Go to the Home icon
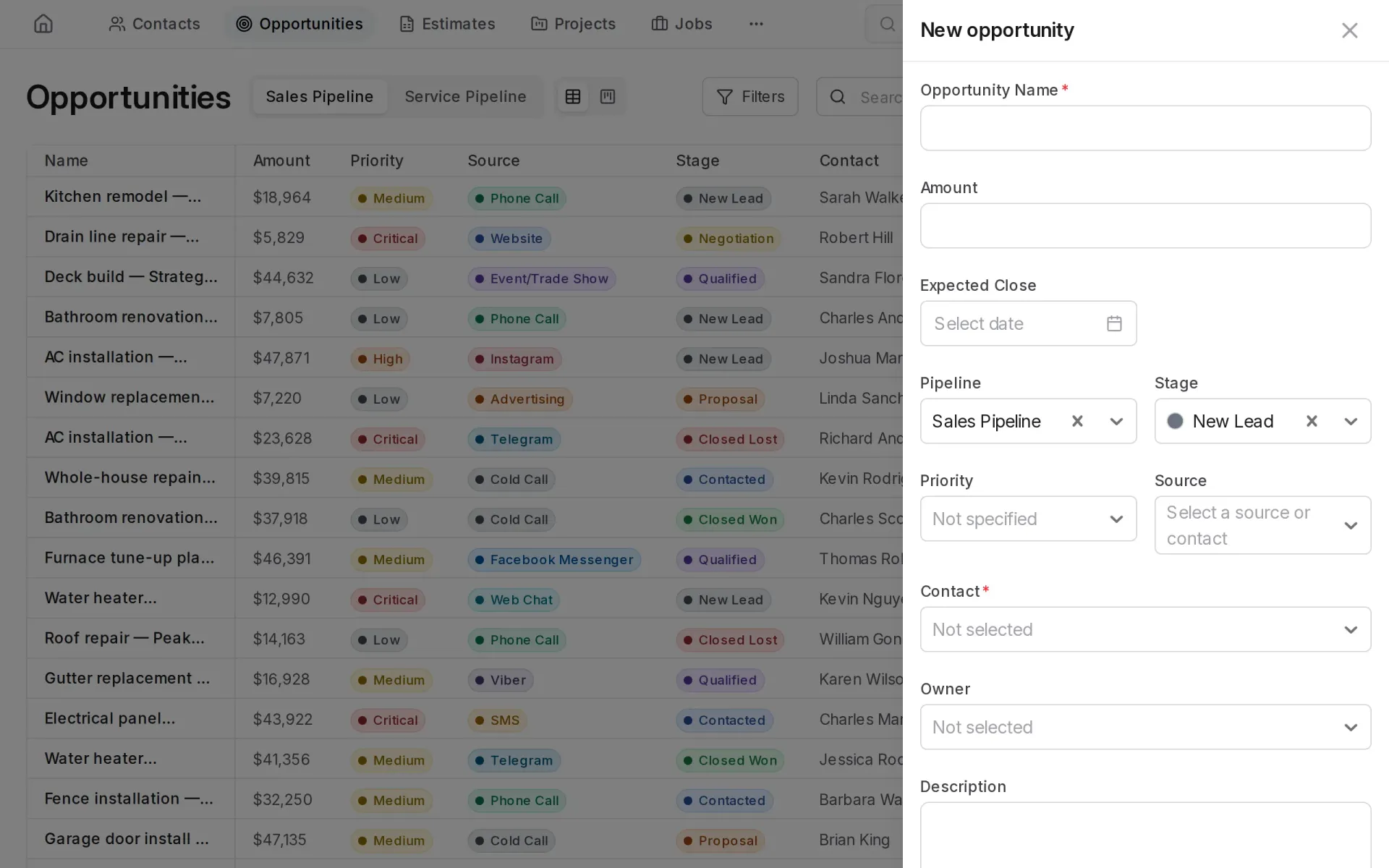Viewport: 1389px width, 868px height. (43, 24)
